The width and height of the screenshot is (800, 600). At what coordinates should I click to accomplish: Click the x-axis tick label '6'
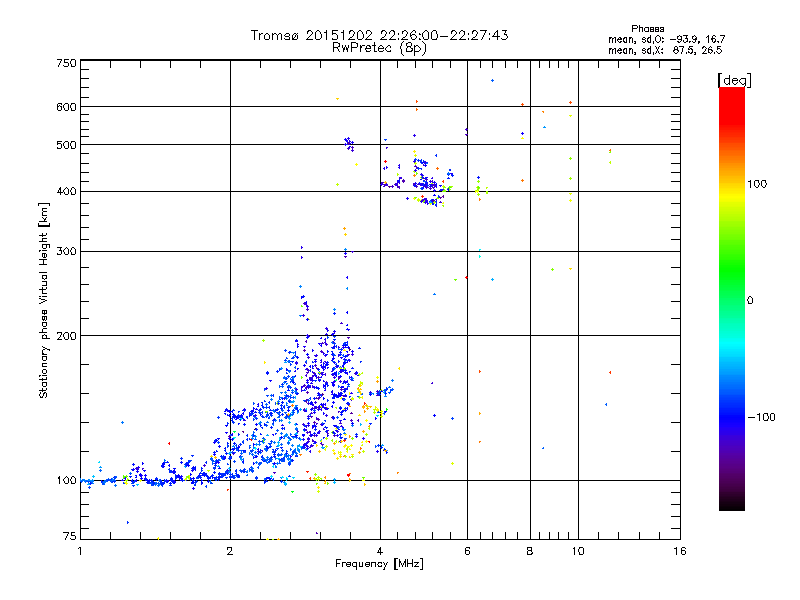(467, 551)
